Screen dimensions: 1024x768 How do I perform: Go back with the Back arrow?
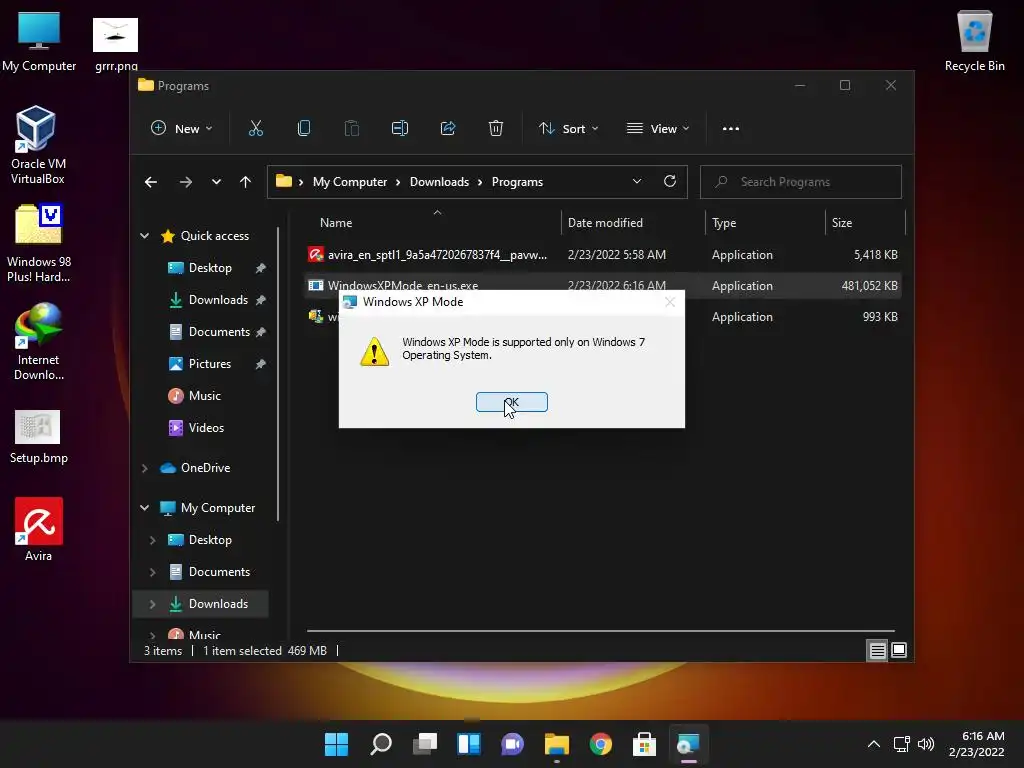[151, 182]
